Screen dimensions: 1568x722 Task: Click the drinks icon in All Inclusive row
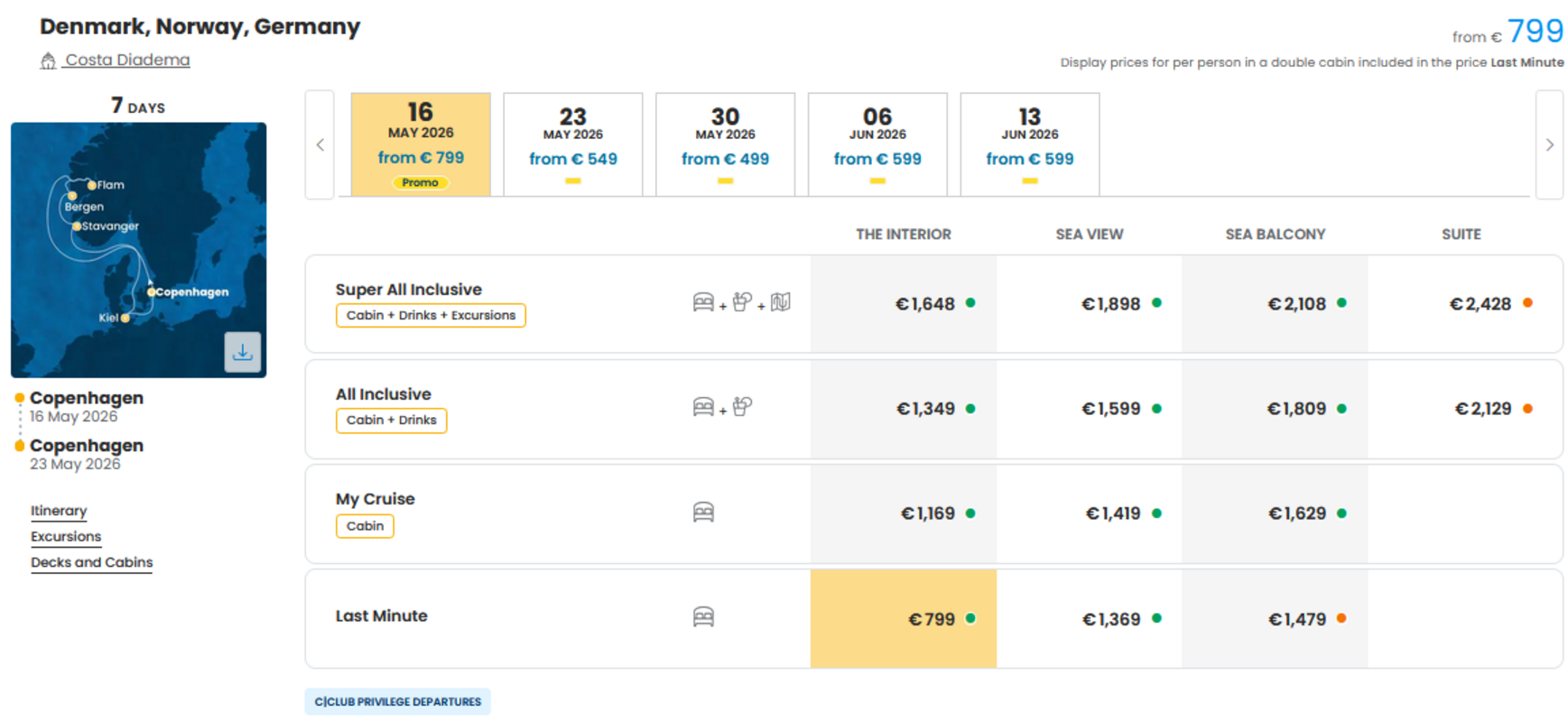(742, 407)
